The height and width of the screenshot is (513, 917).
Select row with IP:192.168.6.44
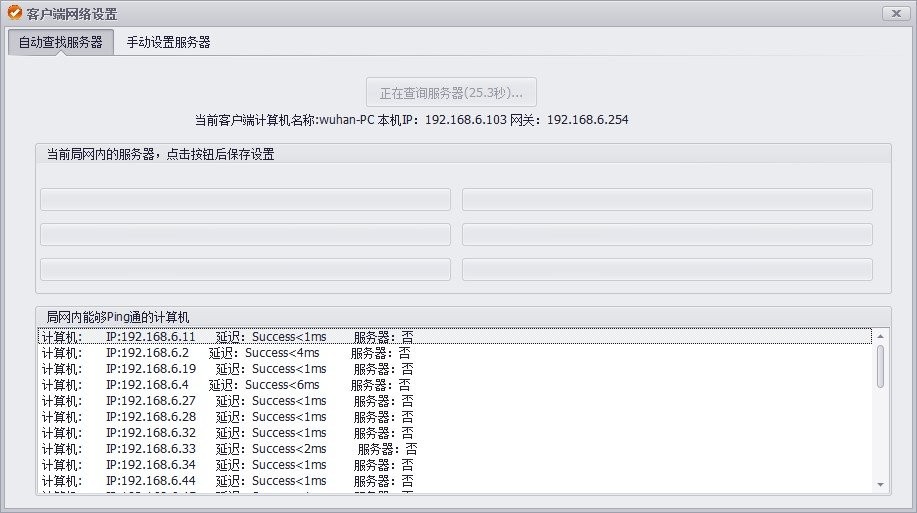(x=455, y=481)
